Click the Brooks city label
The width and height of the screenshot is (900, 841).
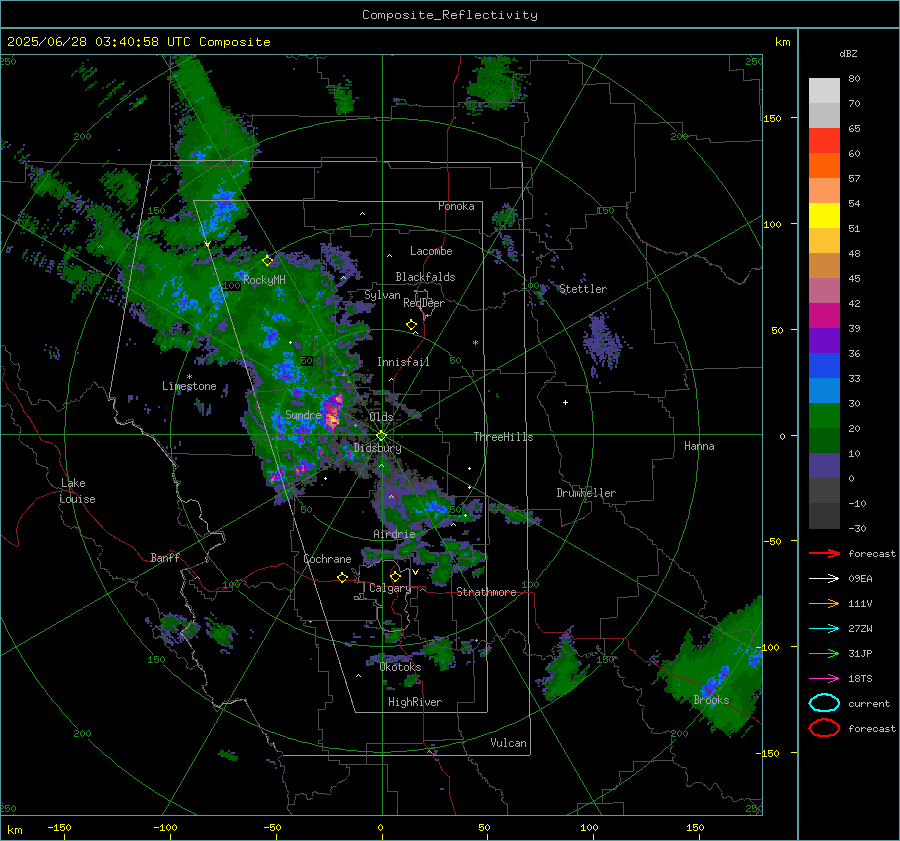pos(711,700)
